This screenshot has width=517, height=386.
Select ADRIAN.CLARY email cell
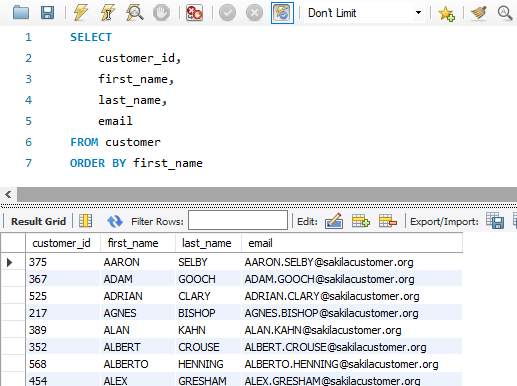pyautogui.click(x=352, y=296)
